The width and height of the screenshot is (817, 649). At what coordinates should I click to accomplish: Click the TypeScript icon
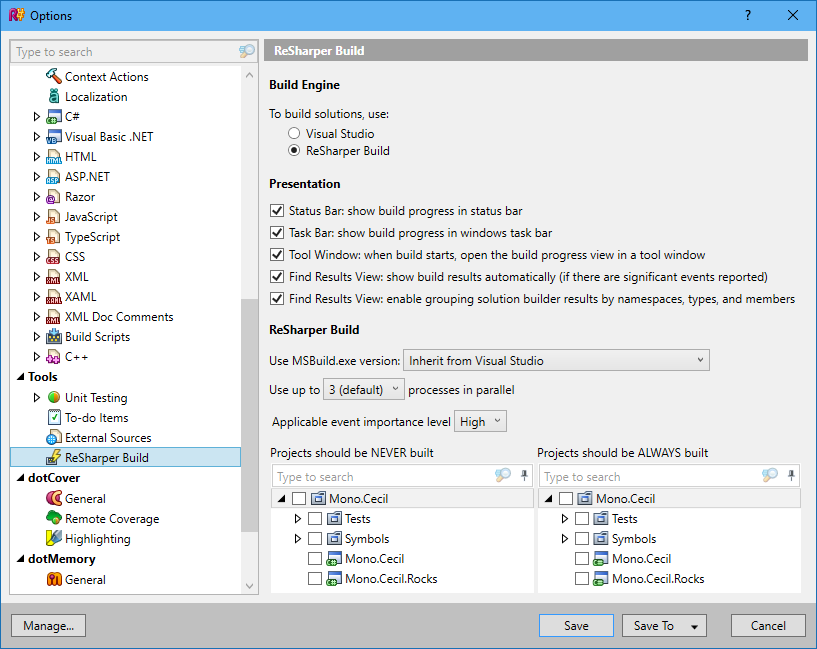54,237
